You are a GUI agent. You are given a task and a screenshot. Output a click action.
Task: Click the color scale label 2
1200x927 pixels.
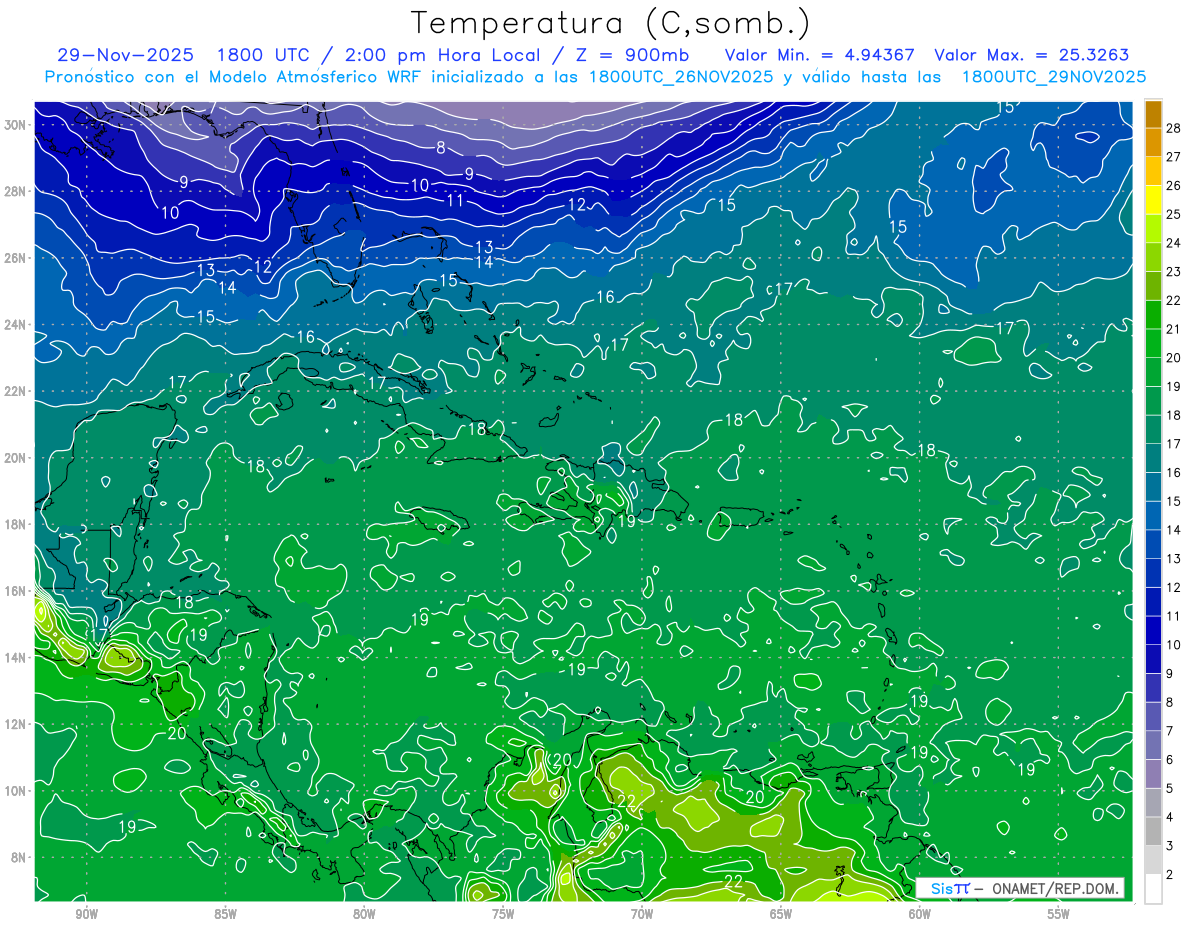(x=1171, y=875)
